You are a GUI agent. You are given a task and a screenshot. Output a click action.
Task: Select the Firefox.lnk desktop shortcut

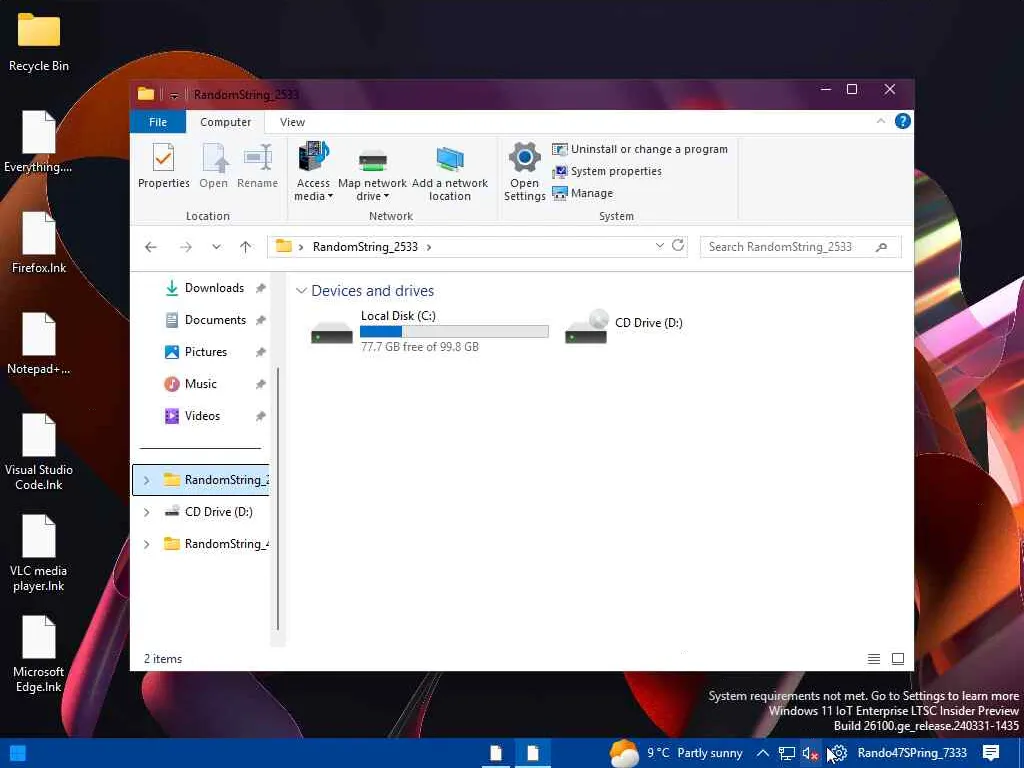[39, 243]
